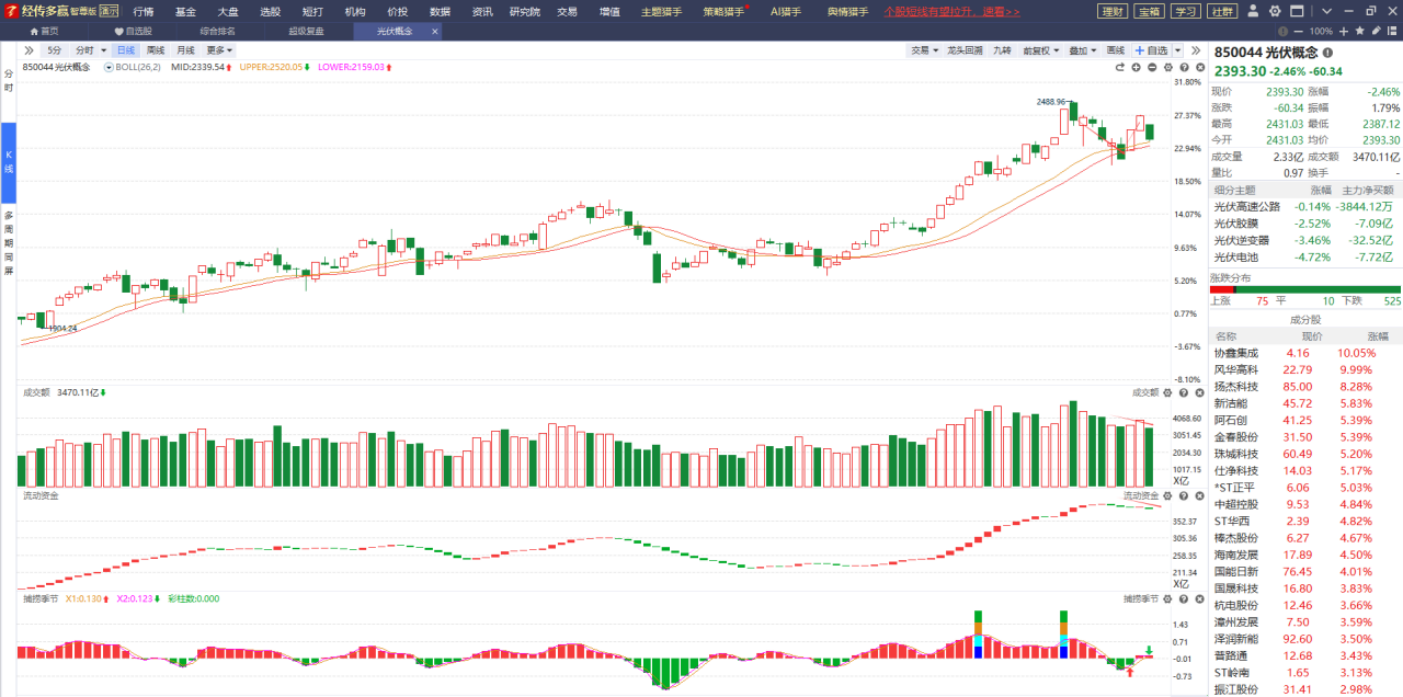Click the 理财 button
This screenshot has width=1403, height=697.
pyautogui.click(x=1111, y=11)
